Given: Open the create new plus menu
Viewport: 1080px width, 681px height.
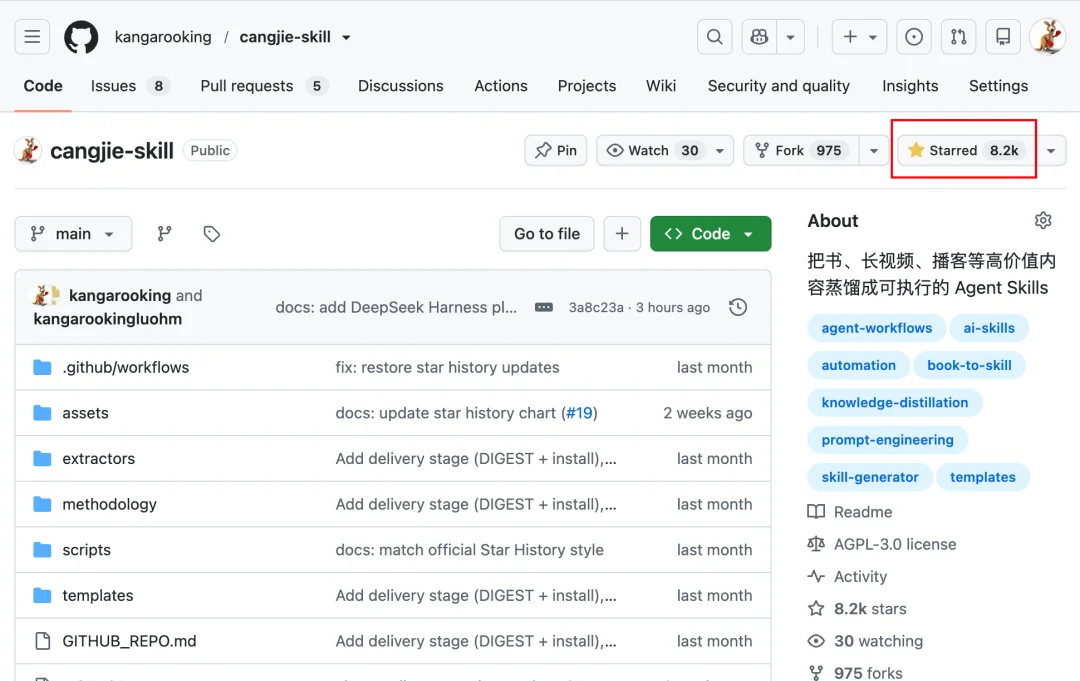Looking at the screenshot, I should coord(859,36).
